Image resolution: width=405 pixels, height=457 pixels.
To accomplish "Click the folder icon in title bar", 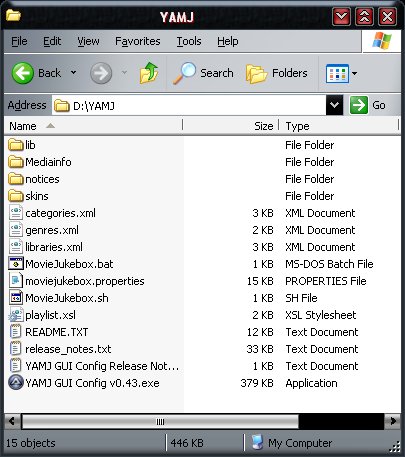I will [x=13, y=15].
